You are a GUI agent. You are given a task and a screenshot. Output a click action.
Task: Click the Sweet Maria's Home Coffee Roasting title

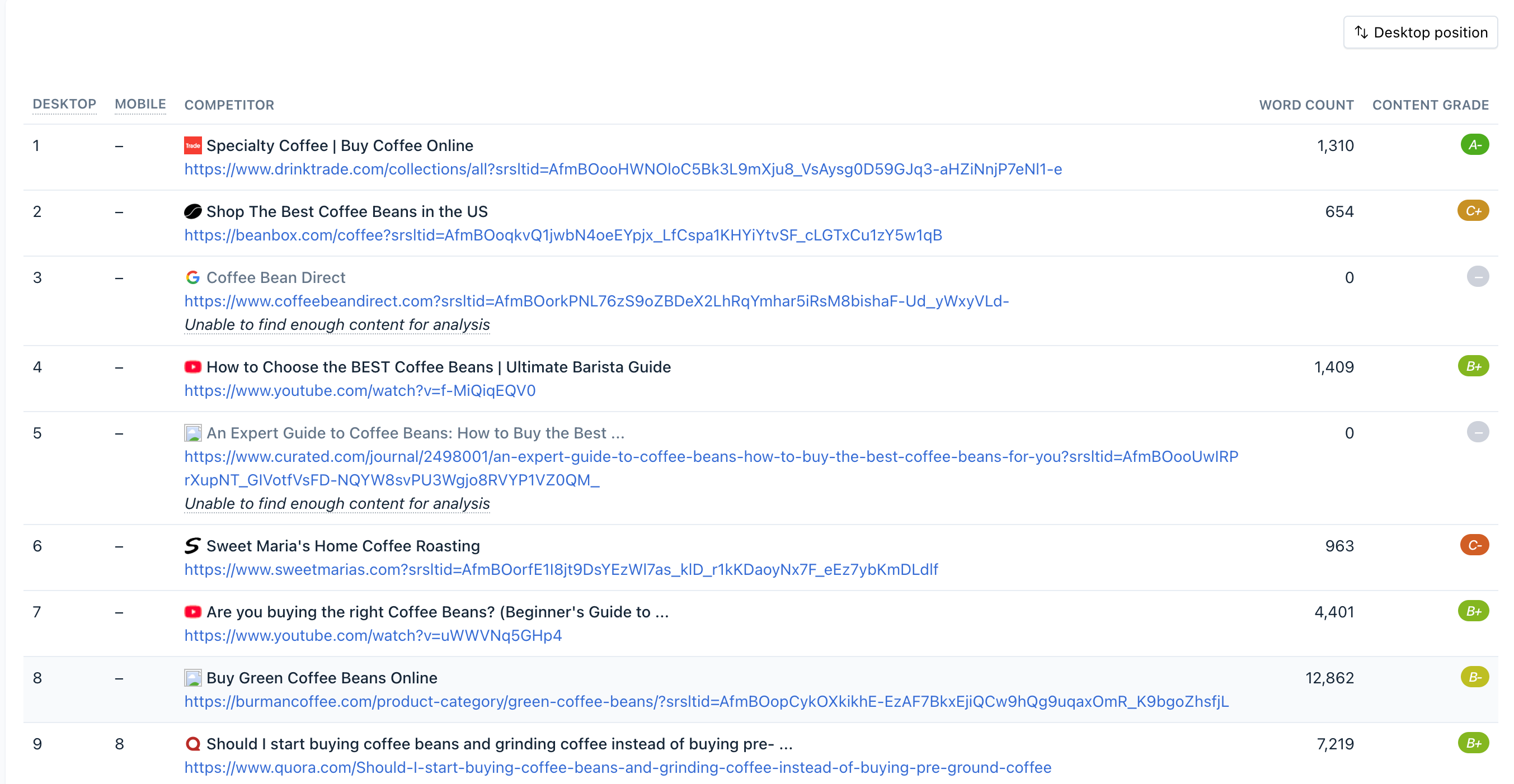[x=342, y=546]
